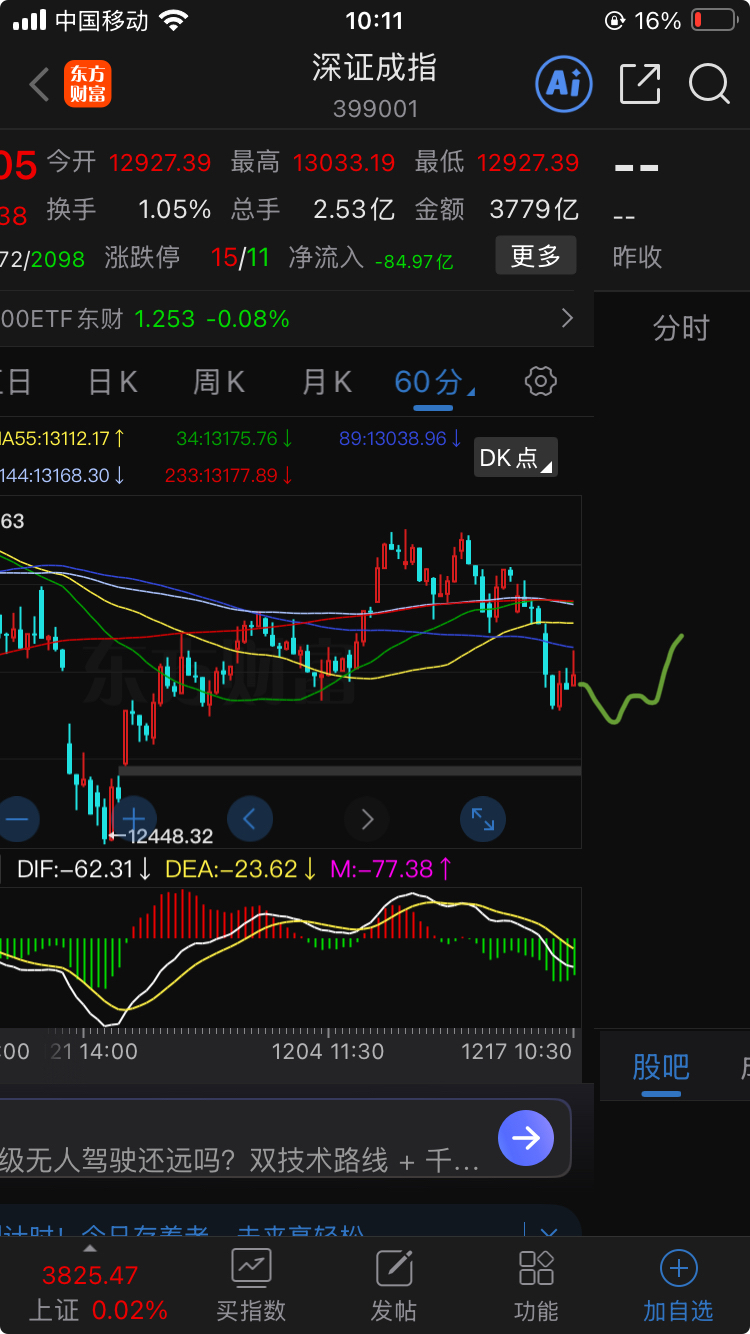Open the 东方财富 logo
This screenshot has width=750, height=1334.
pyautogui.click(x=88, y=85)
